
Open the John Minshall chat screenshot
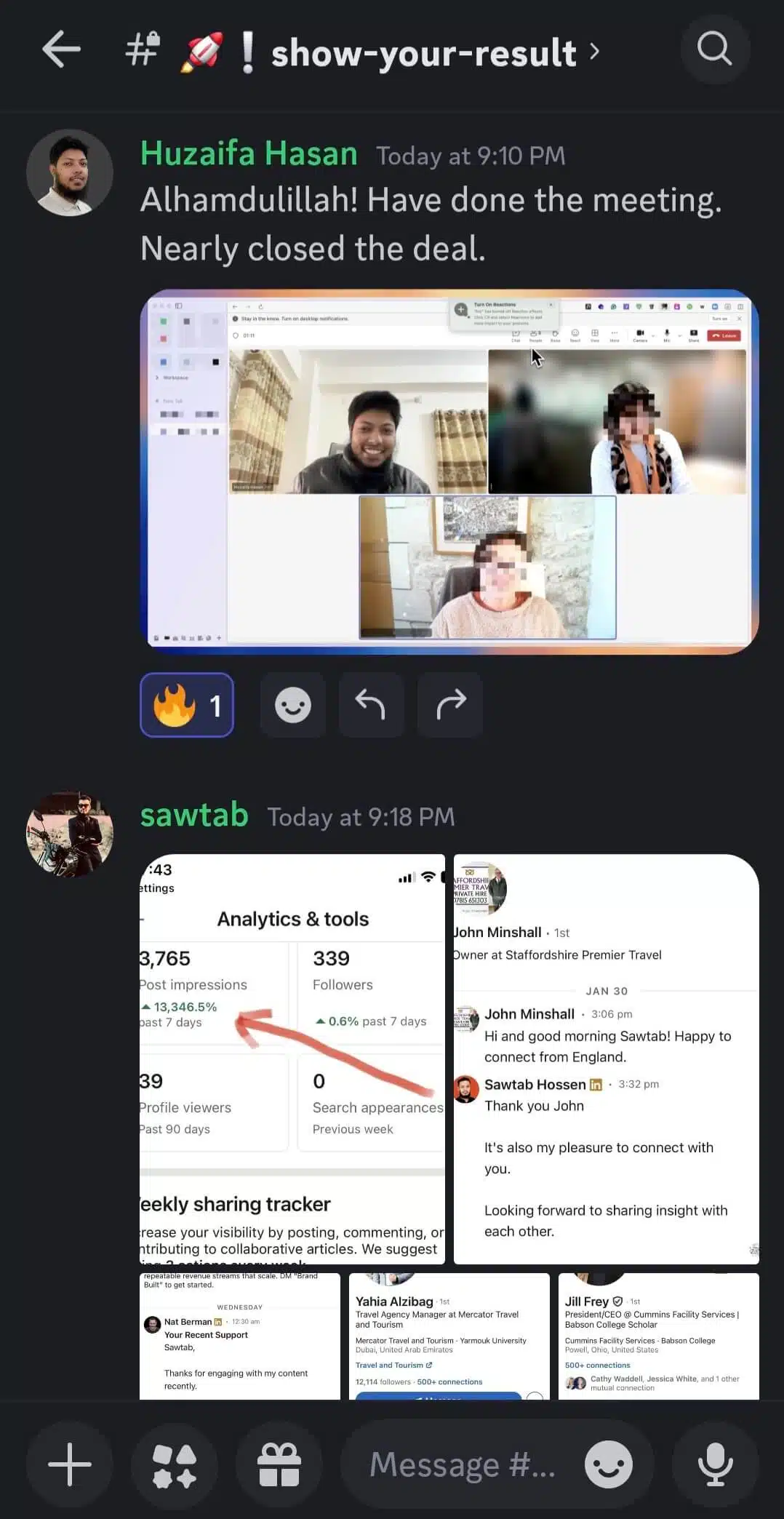tap(607, 1058)
